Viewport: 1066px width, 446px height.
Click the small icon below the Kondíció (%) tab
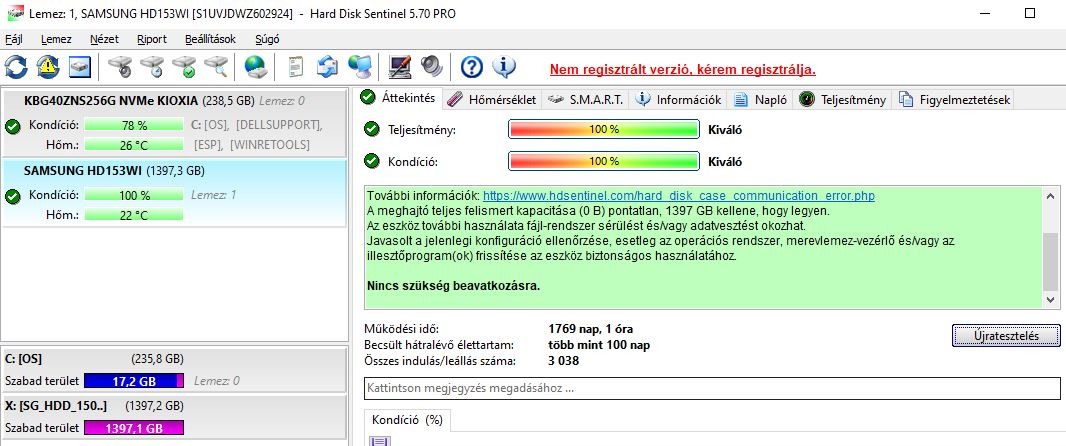379,441
